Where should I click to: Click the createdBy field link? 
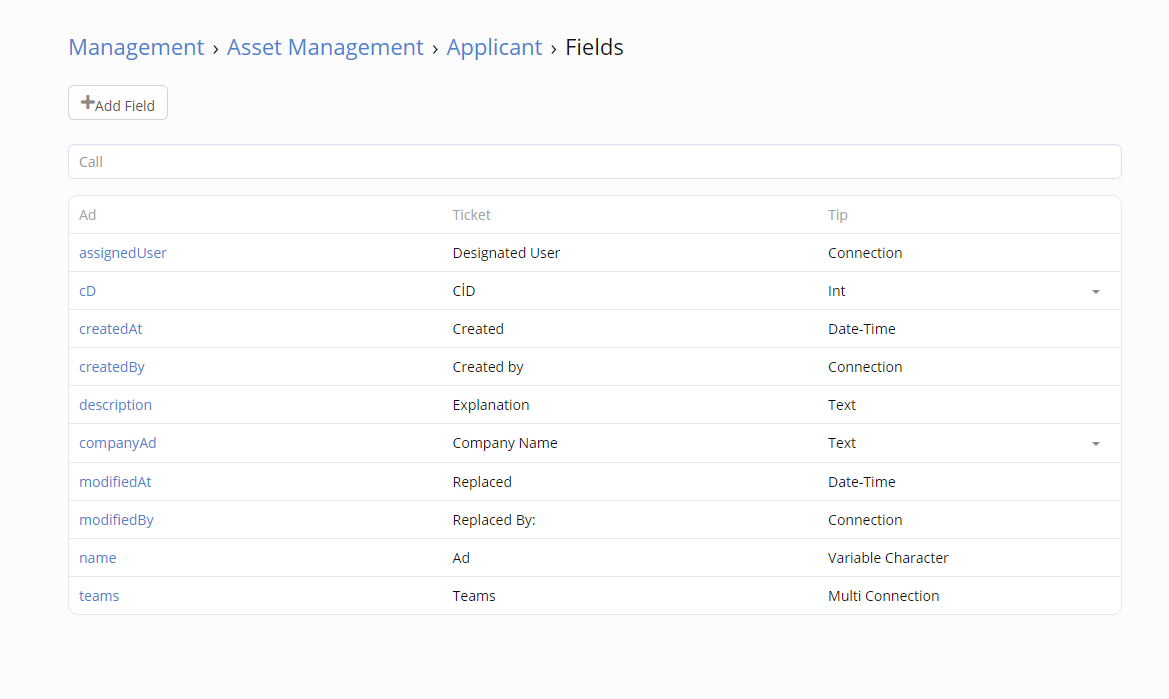tap(112, 367)
